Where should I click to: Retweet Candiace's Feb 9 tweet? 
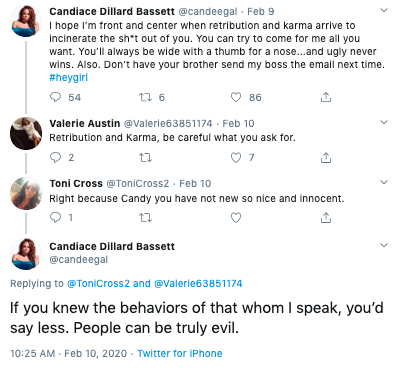145,97
